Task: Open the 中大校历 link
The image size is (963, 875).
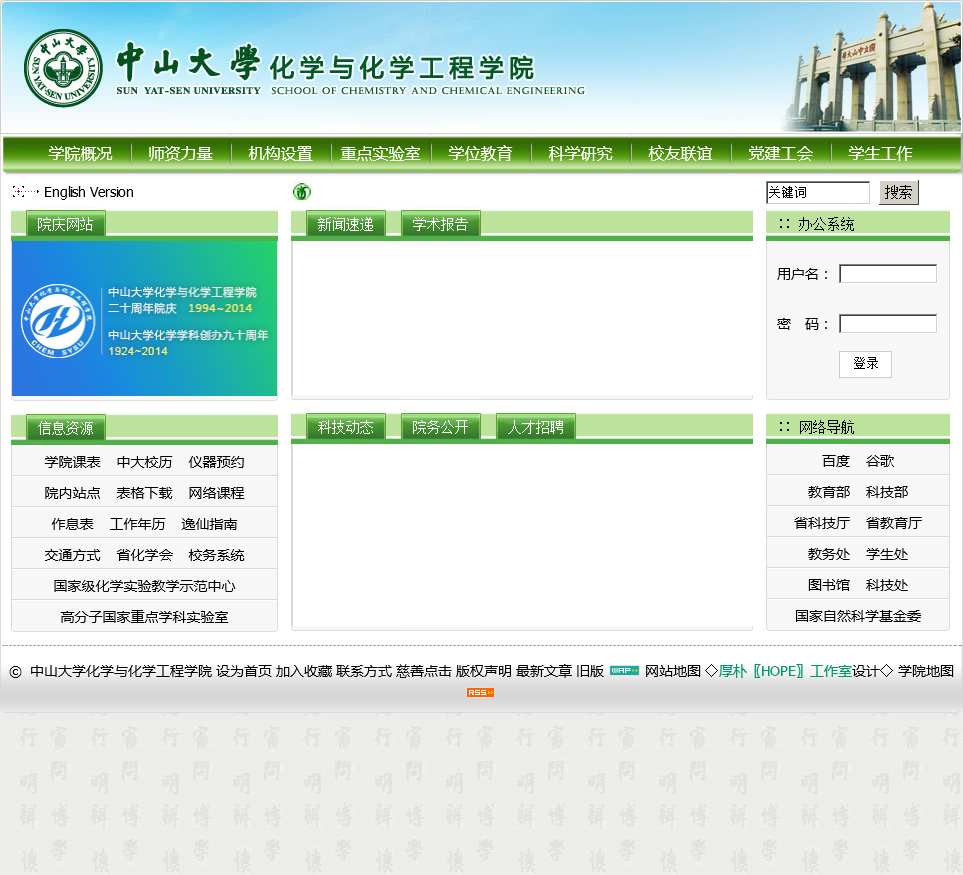Action: 144,462
